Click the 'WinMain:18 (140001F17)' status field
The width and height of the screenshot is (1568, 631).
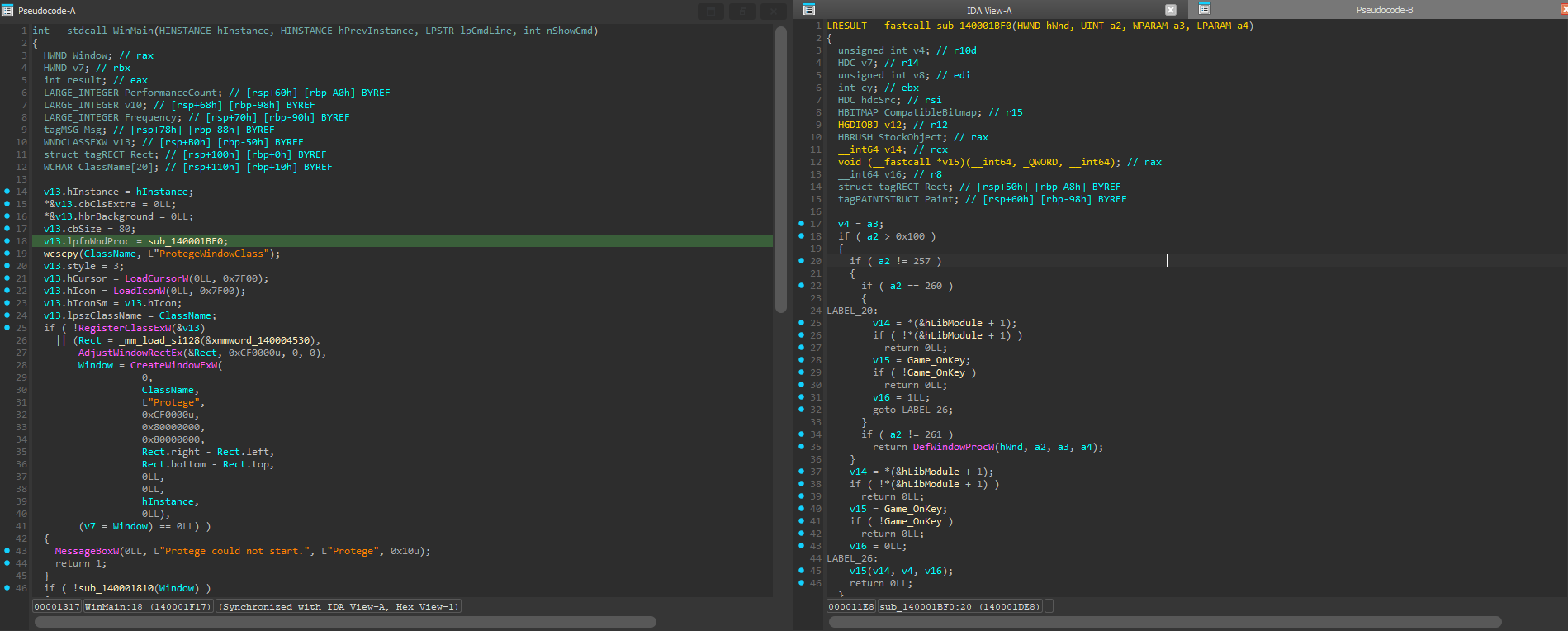point(148,606)
